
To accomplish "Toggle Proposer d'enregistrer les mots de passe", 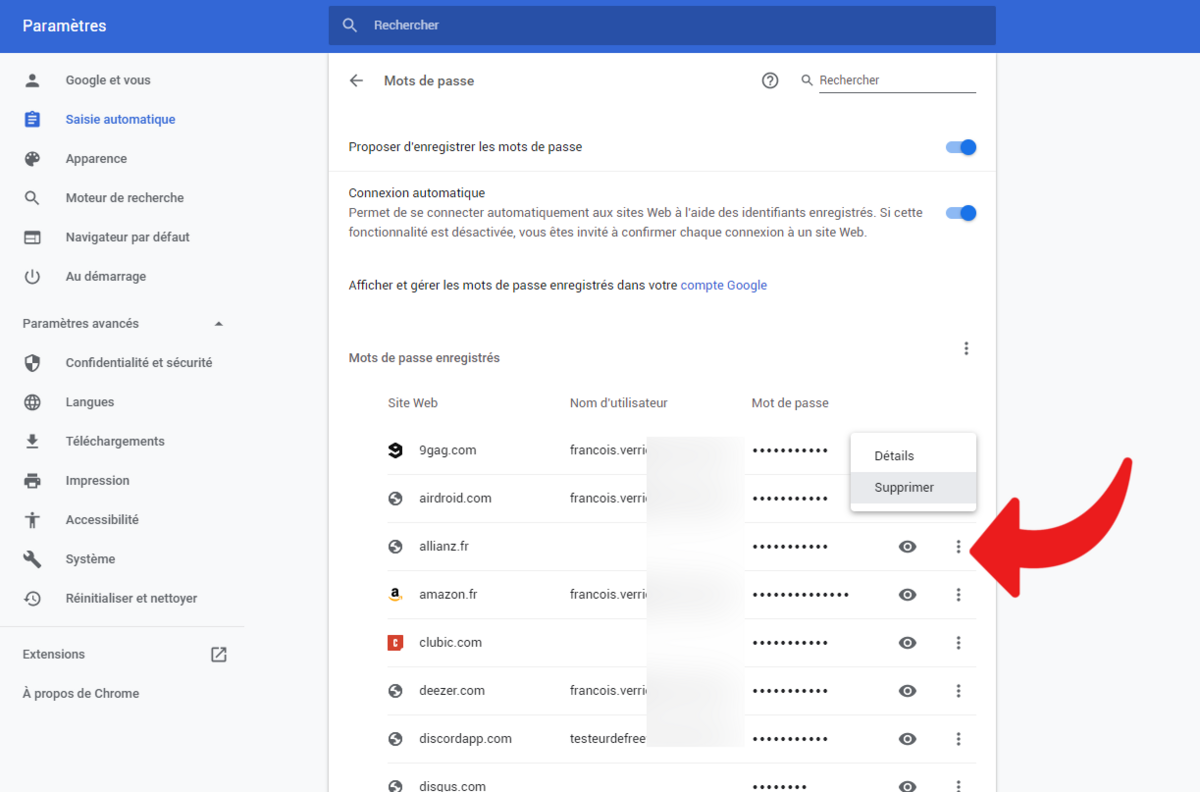I will coord(961,147).
